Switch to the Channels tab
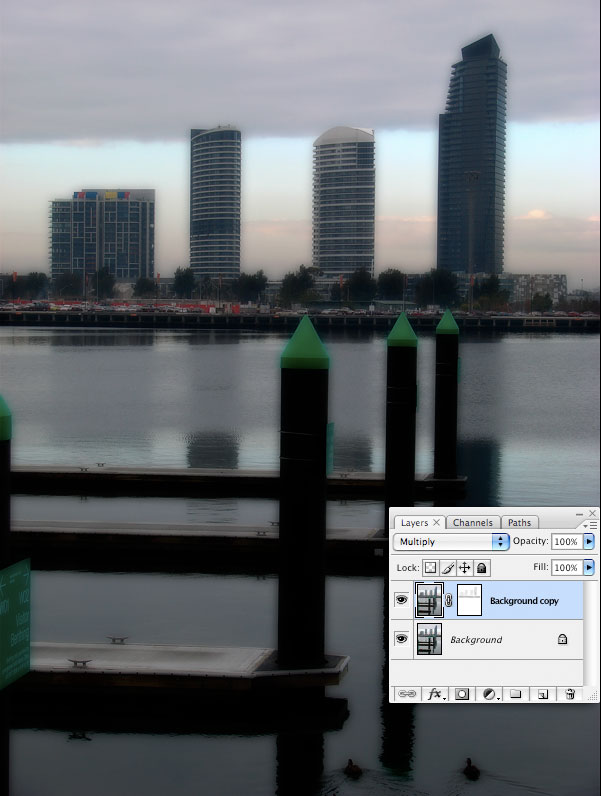The width and height of the screenshot is (601, 796). click(x=472, y=522)
